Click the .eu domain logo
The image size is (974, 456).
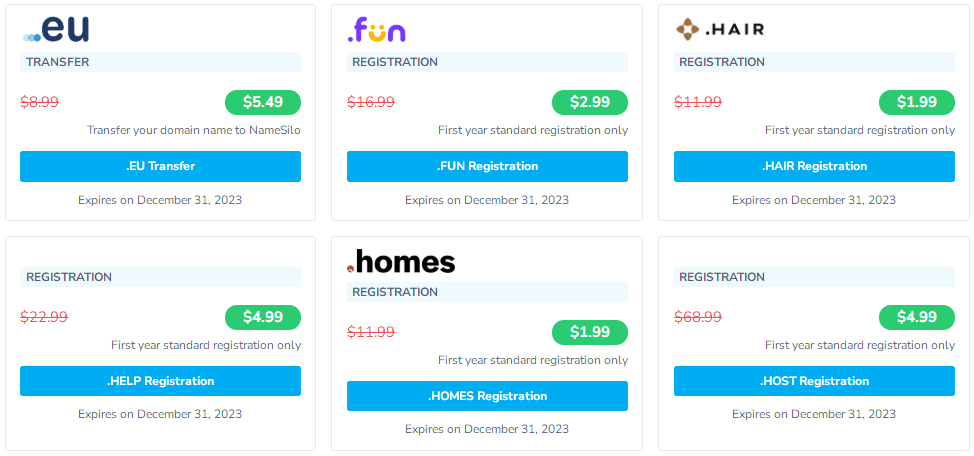(56, 29)
